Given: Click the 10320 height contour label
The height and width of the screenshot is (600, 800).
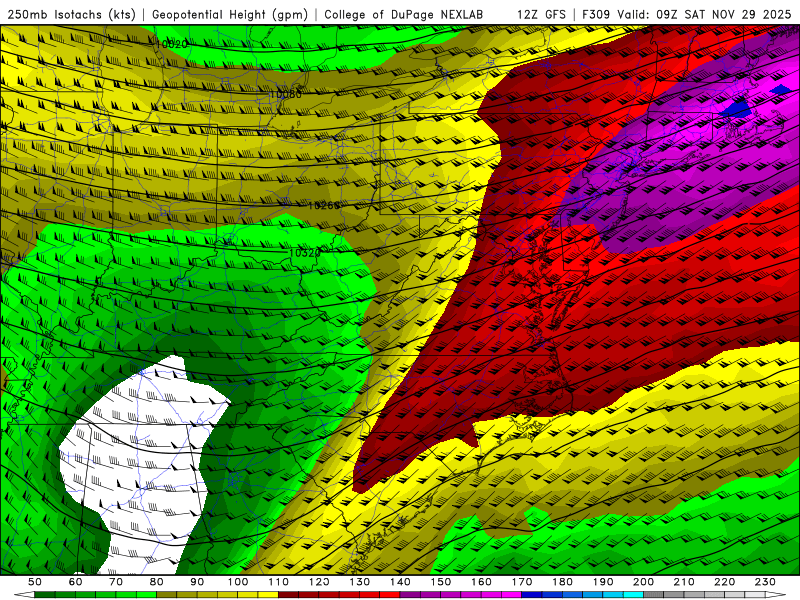Looking at the screenshot, I should [305, 253].
